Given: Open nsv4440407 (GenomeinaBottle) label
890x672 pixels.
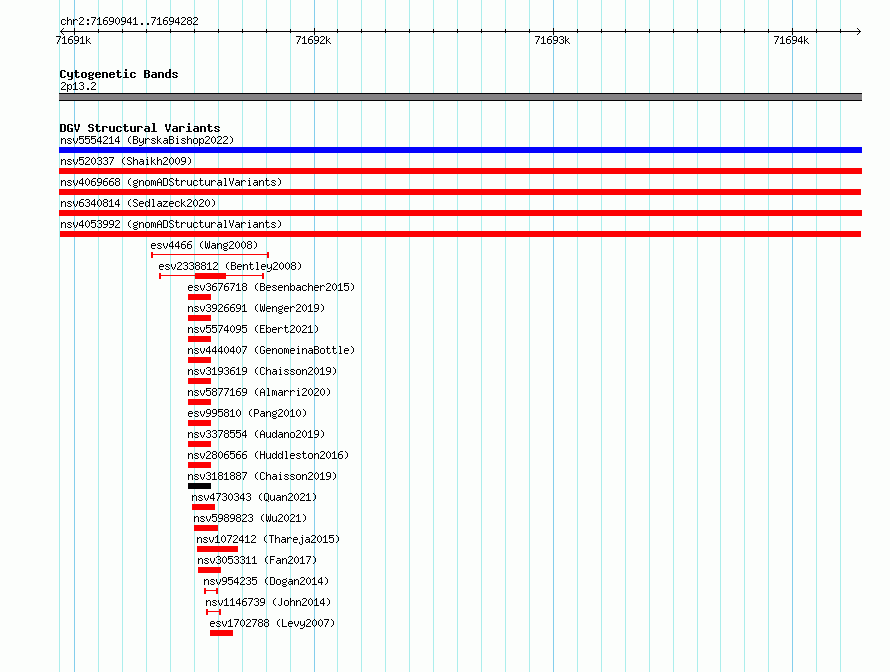Looking at the screenshot, I should click(271, 350).
